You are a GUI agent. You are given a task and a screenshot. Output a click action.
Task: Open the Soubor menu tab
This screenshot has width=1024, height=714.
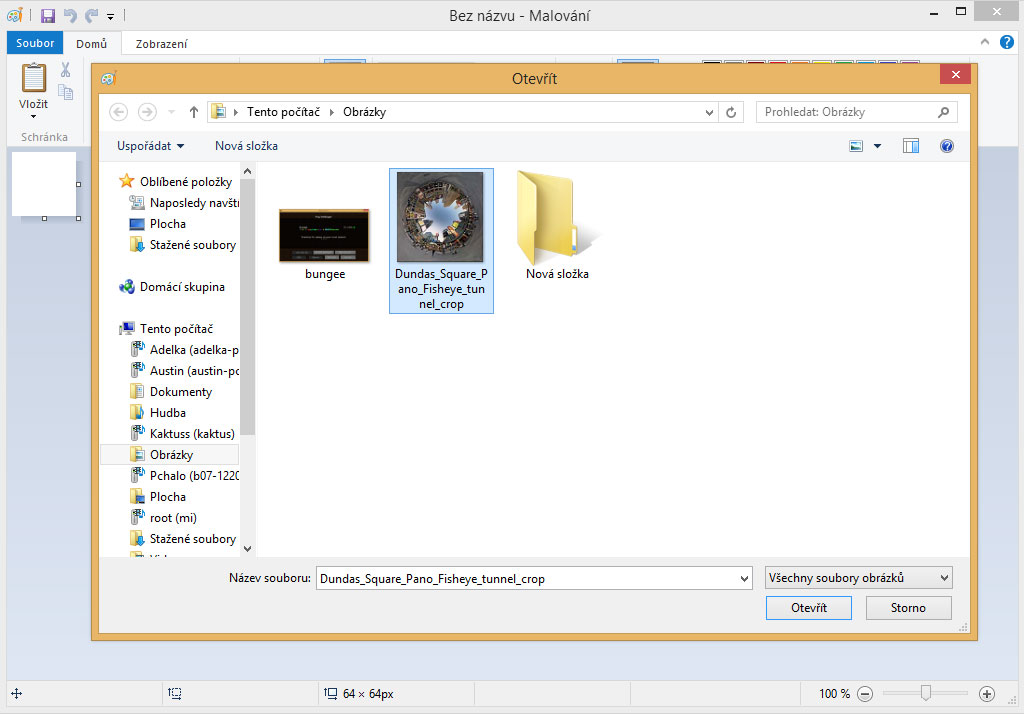pos(35,43)
